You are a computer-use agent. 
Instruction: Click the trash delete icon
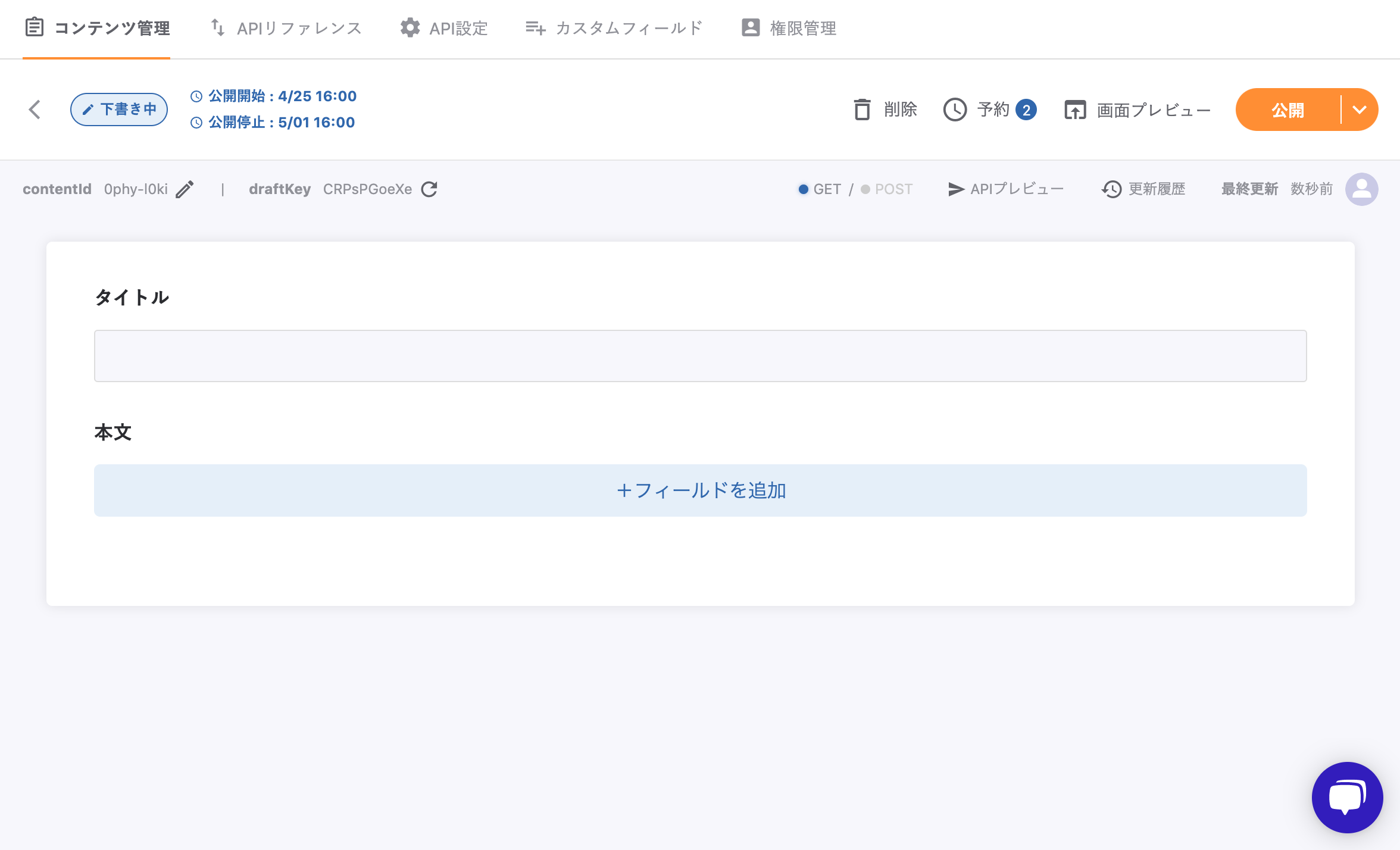click(x=862, y=110)
